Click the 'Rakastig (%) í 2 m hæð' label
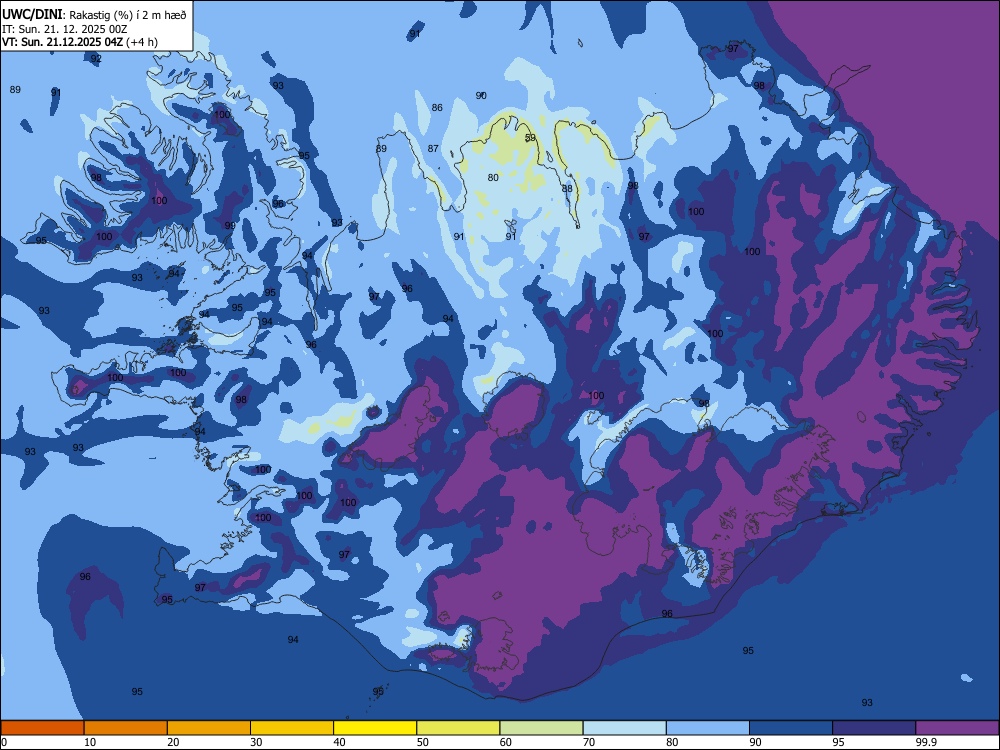The height and width of the screenshot is (750, 1000). click(x=128, y=15)
